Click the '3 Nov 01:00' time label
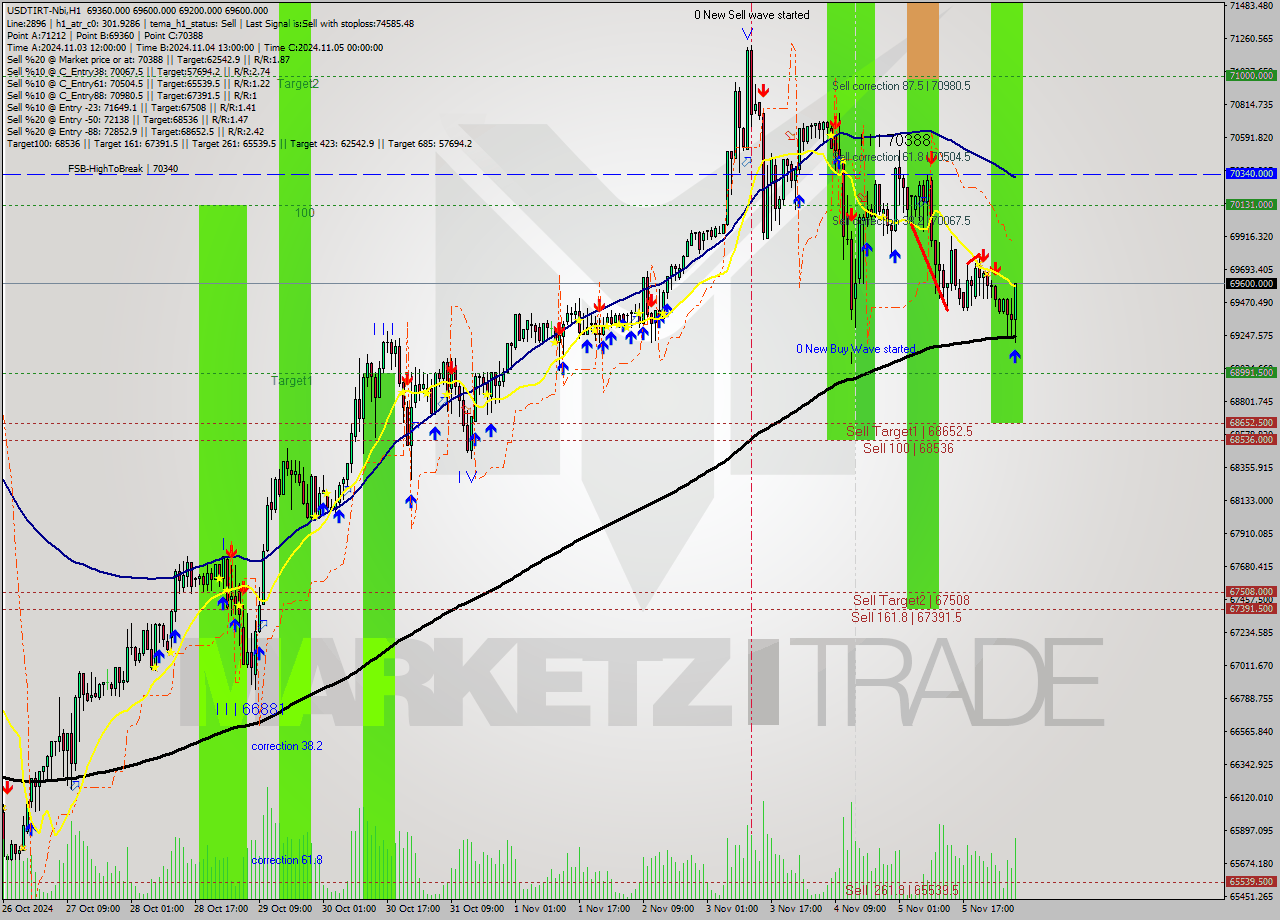1280x920 pixels. coord(730,909)
